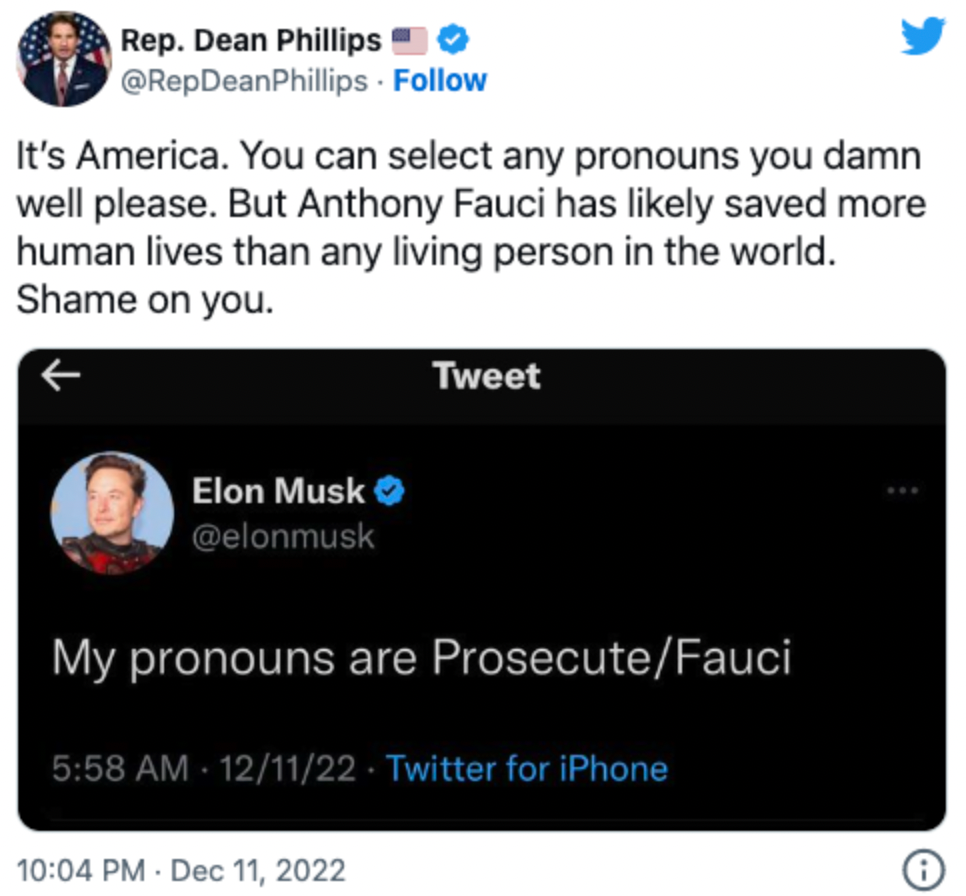
Task: Click the American flag emoji
Action: click(x=410, y=41)
